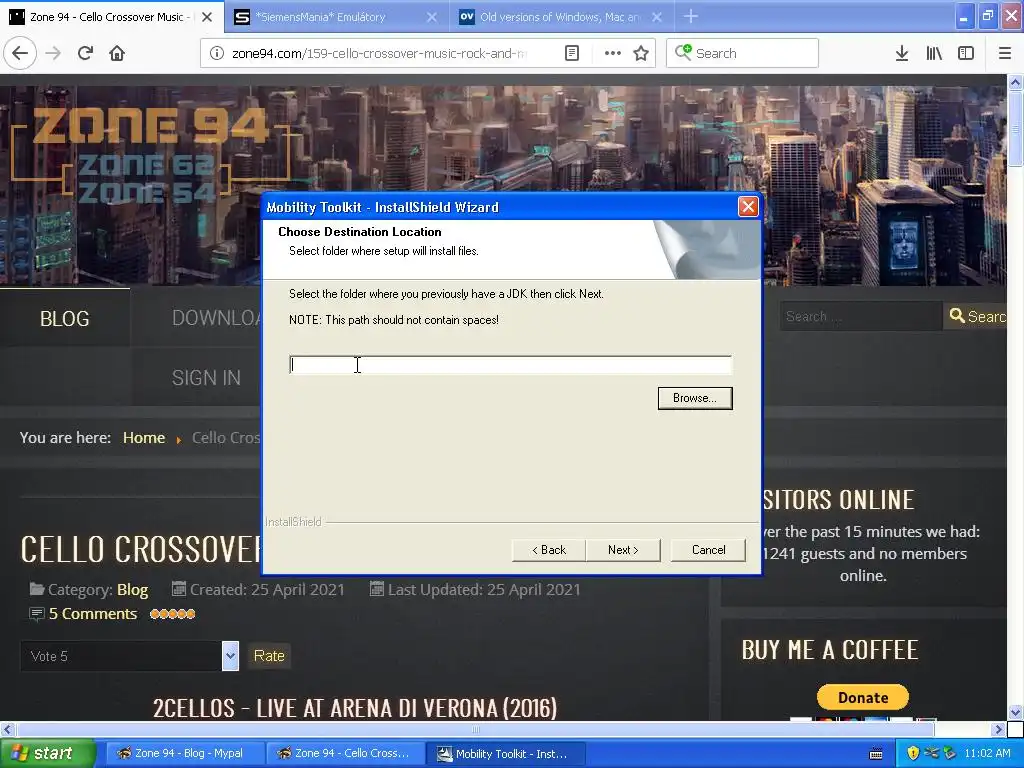Close the InstallShield Wizard dialog
The width and height of the screenshot is (1024, 768).
[748, 206]
